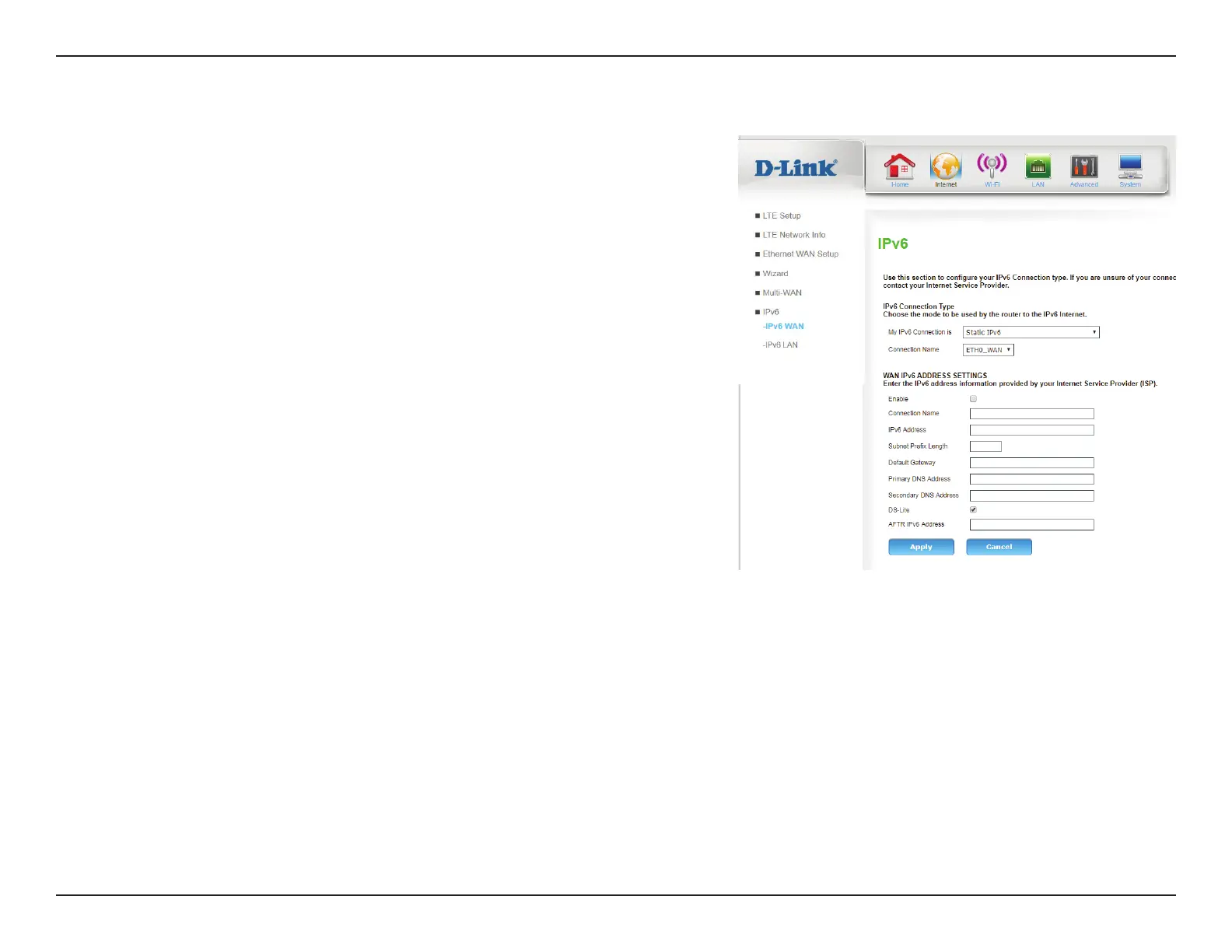Click the Internet globe icon
The width and height of the screenshot is (1232, 952).
(x=946, y=167)
